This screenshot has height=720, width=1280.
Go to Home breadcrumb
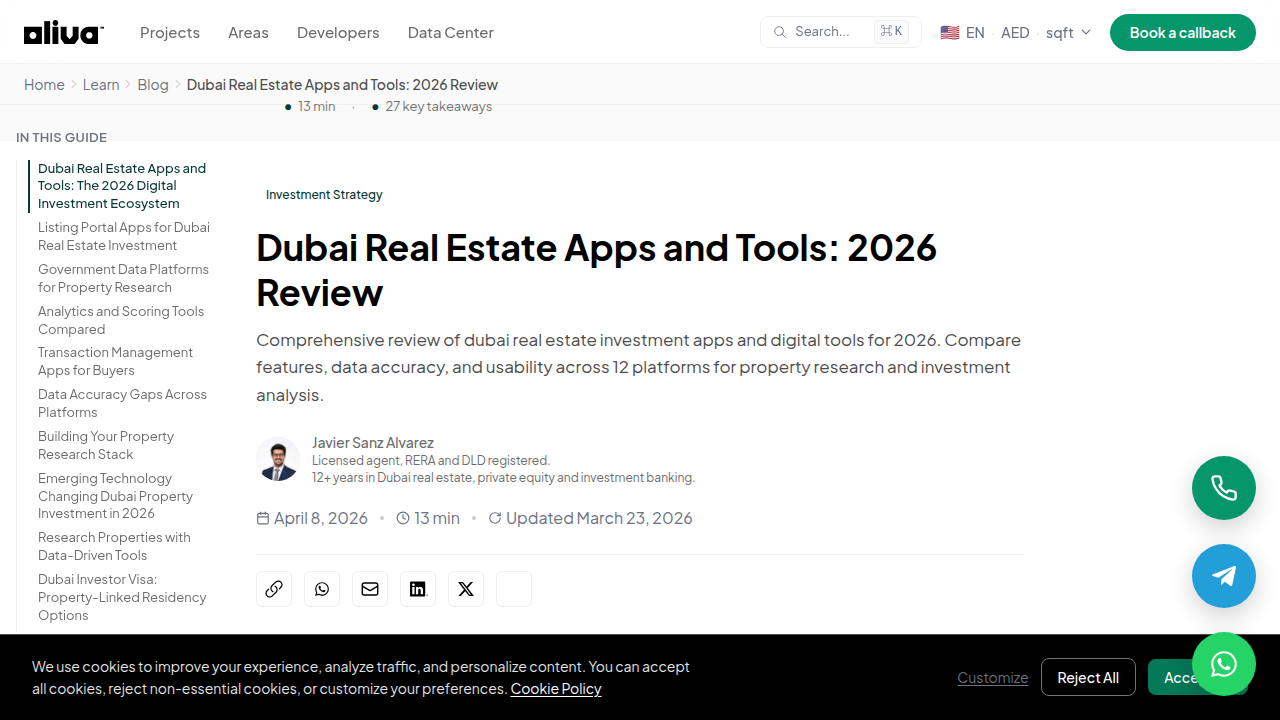(44, 85)
